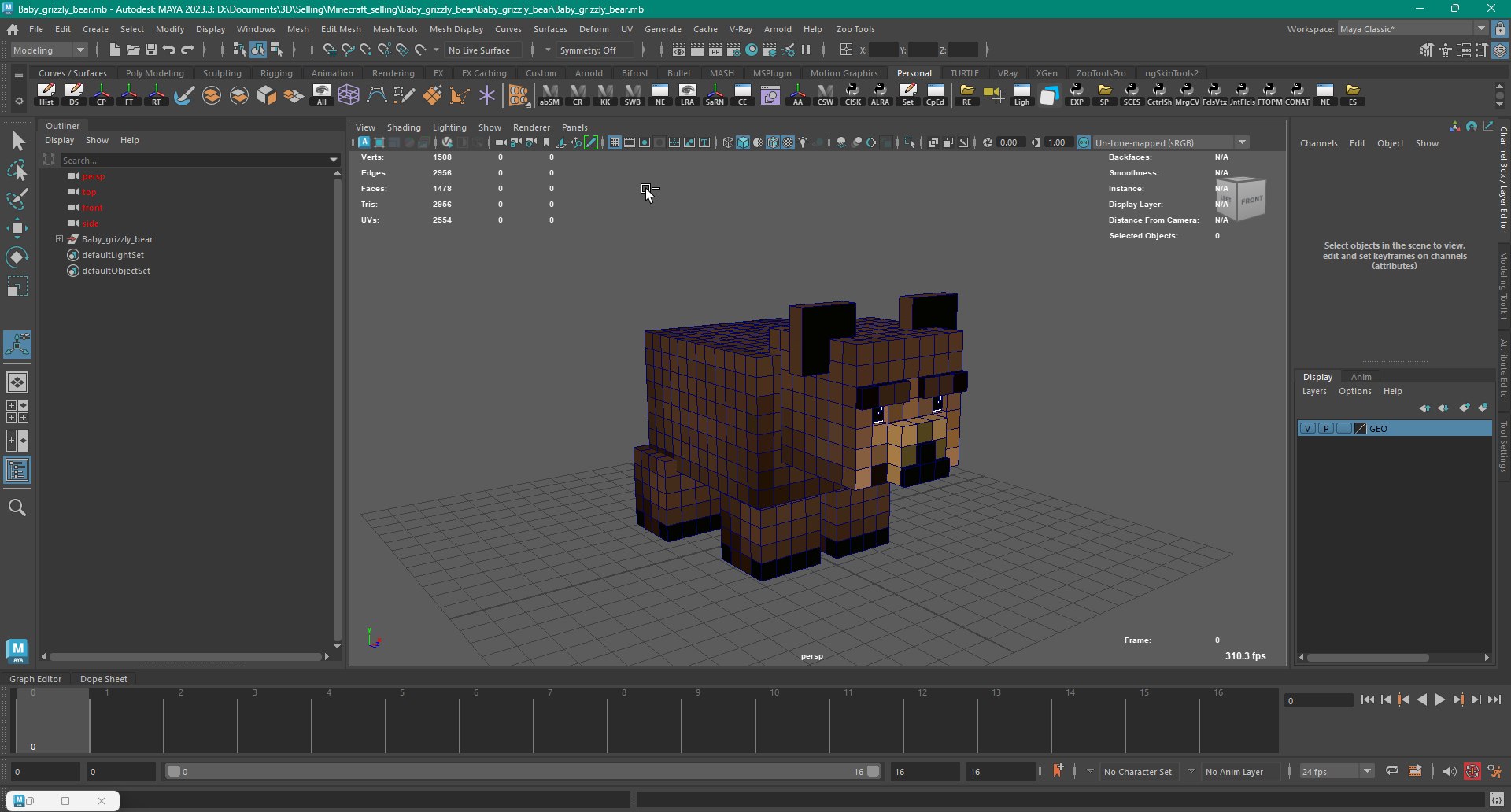Click Channels in the Channel Box
This screenshot has height=812, width=1511.
[1318, 143]
